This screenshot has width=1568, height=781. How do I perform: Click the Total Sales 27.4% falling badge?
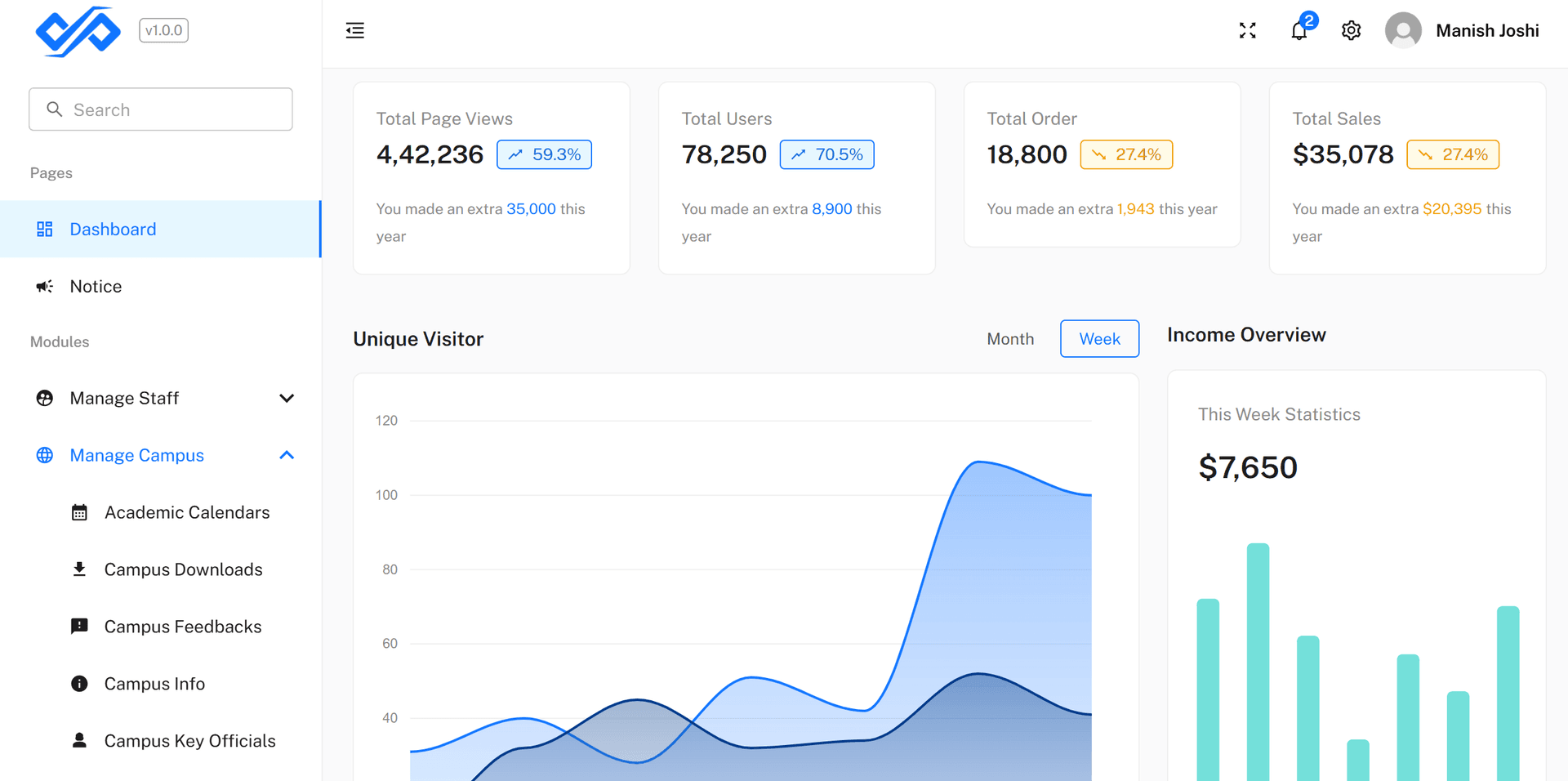point(1453,154)
